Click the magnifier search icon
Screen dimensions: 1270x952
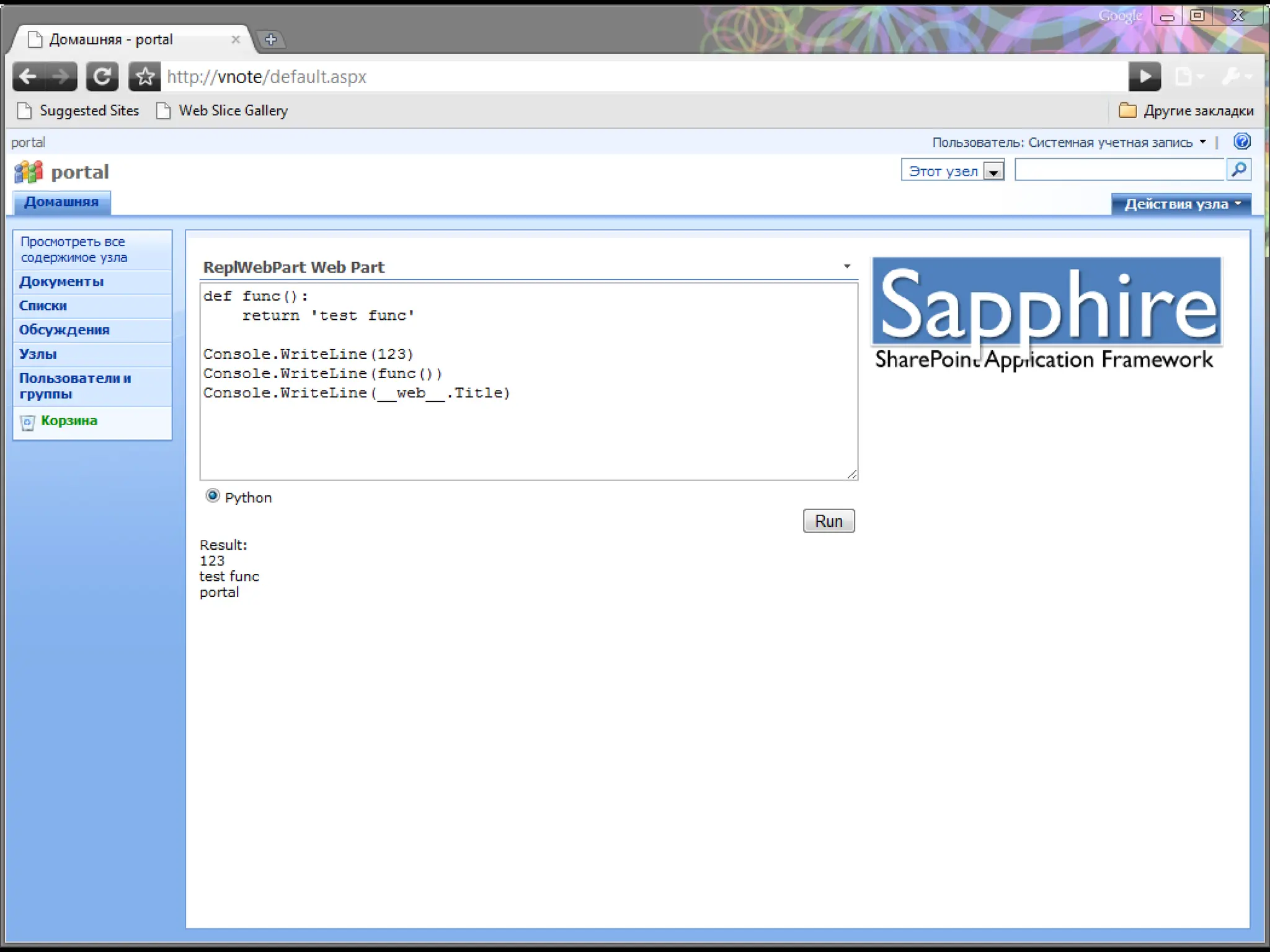point(1238,169)
